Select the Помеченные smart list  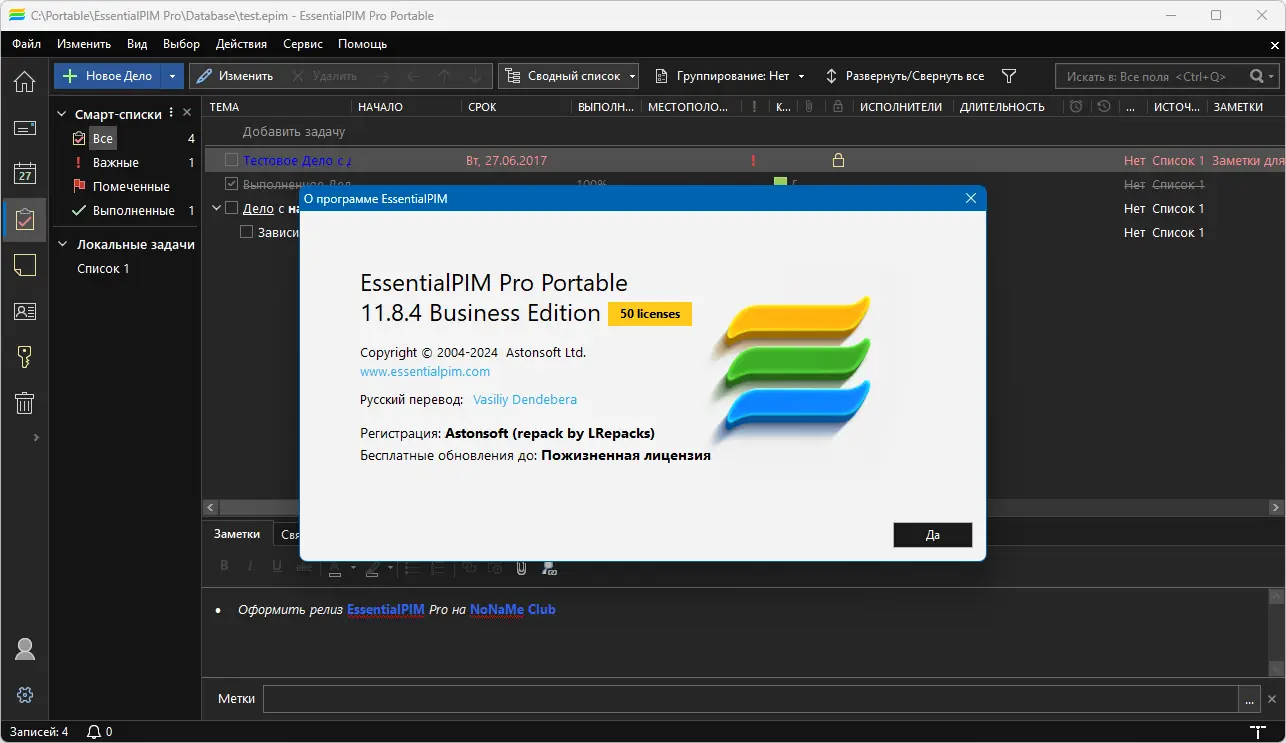click(x=131, y=187)
